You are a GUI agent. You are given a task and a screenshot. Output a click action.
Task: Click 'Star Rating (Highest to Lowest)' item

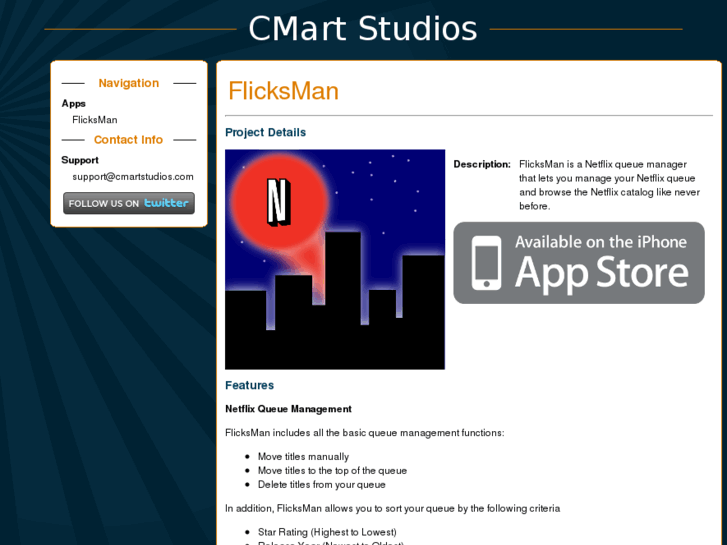tap(327, 532)
